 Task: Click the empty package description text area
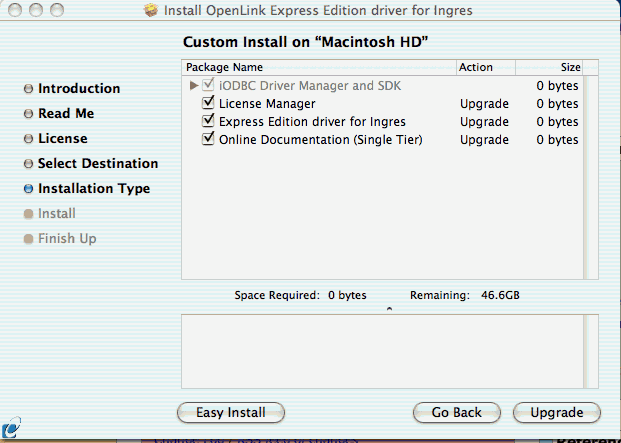[383, 352]
